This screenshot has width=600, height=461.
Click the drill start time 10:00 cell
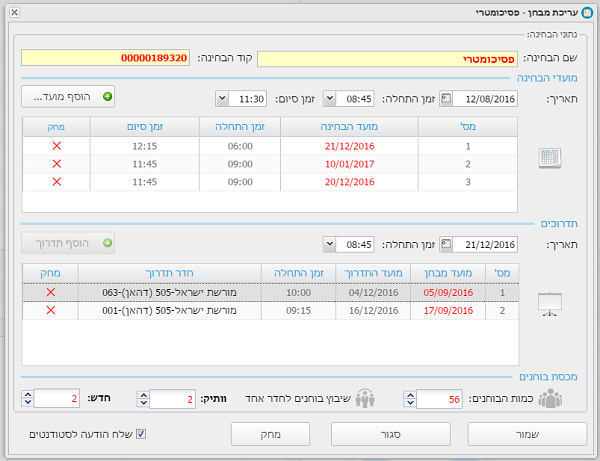point(298,293)
